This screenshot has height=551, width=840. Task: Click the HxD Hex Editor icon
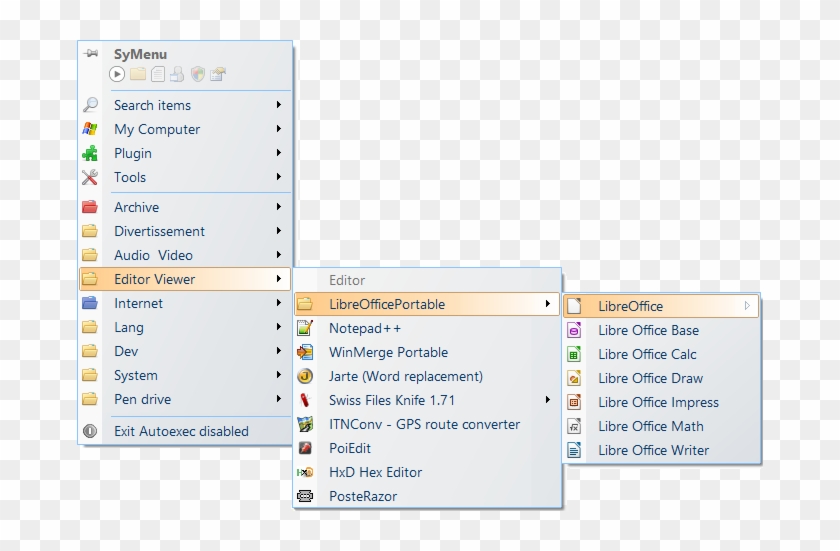306,472
